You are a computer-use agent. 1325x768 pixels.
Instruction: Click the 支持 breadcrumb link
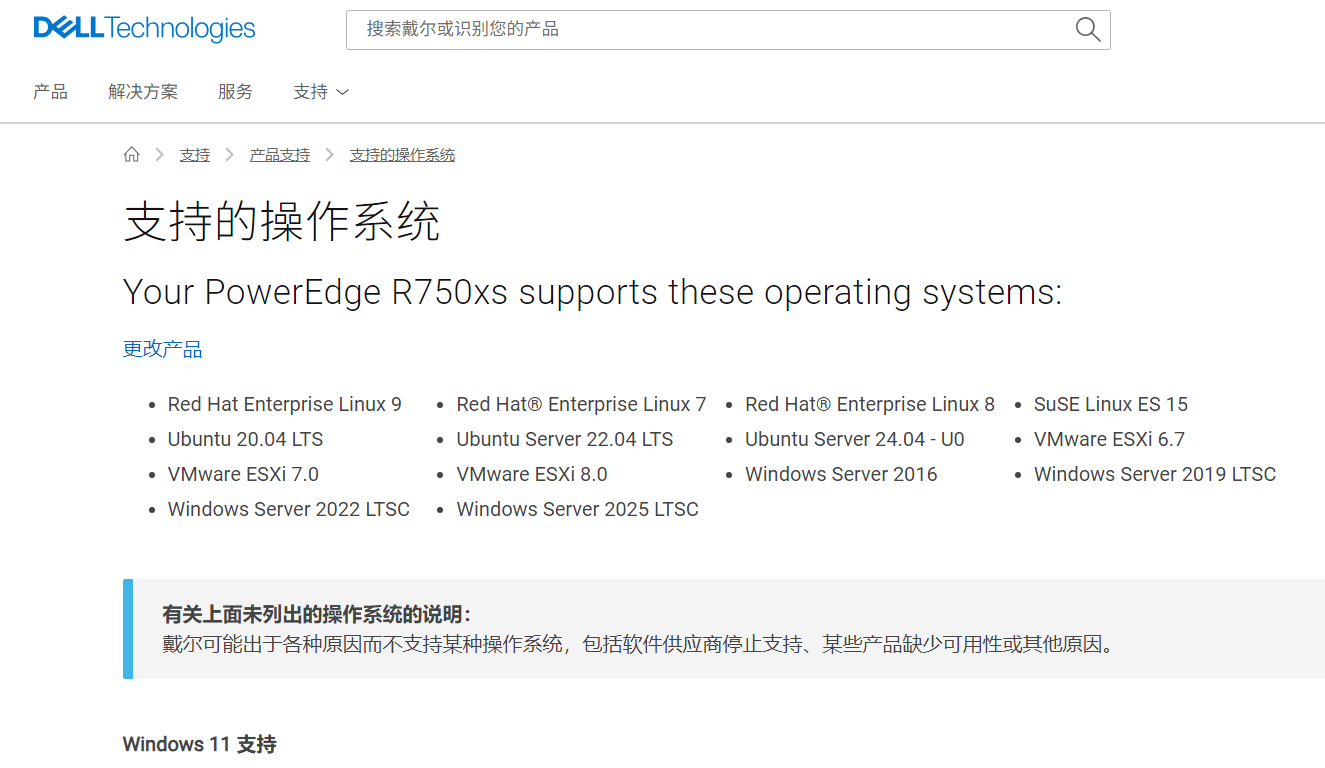tap(195, 155)
